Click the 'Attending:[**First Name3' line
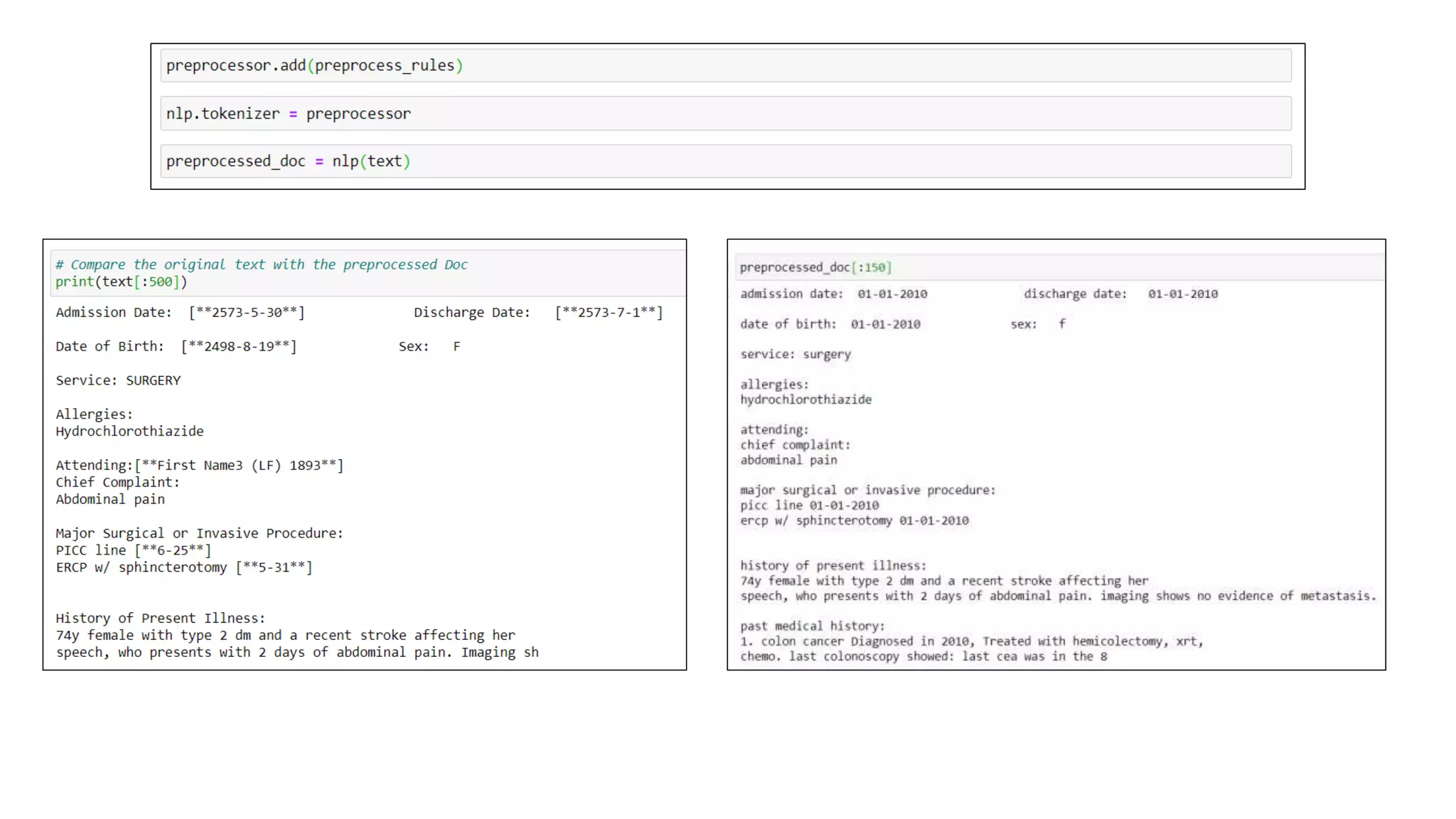1456x819 pixels. (199, 465)
